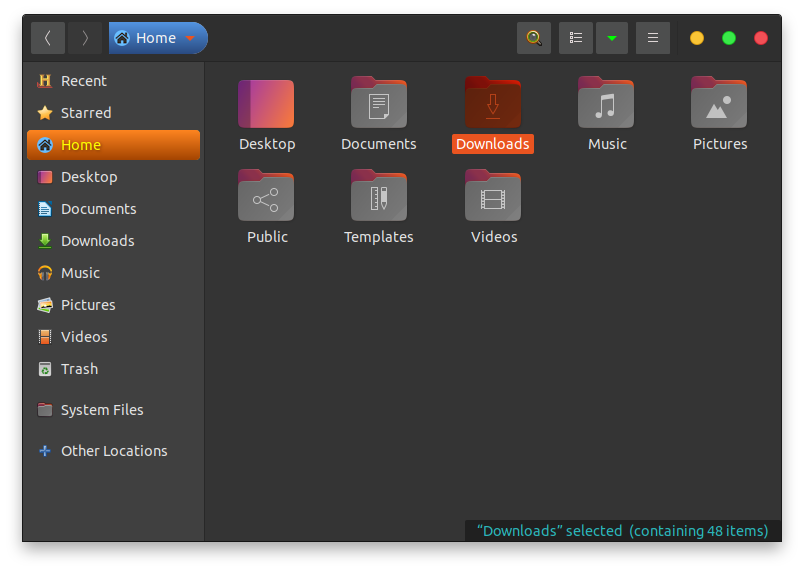The width and height of the screenshot is (804, 572).
Task: Open Downloads in the sidebar
Action: click(x=113, y=241)
